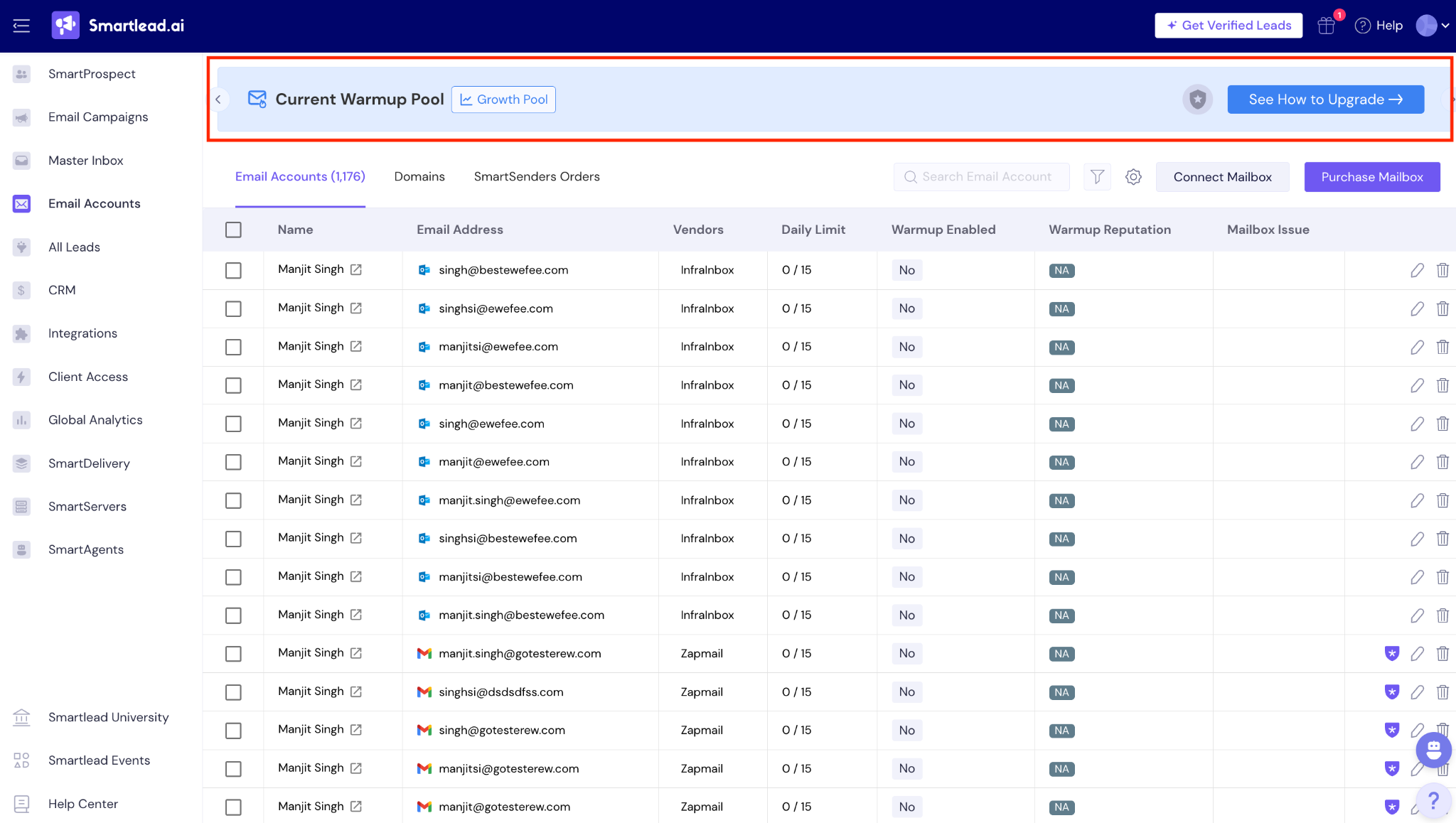Delete singhsi@ewefee.com using trash icon
The width and height of the screenshot is (1456, 823).
click(x=1442, y=308)
